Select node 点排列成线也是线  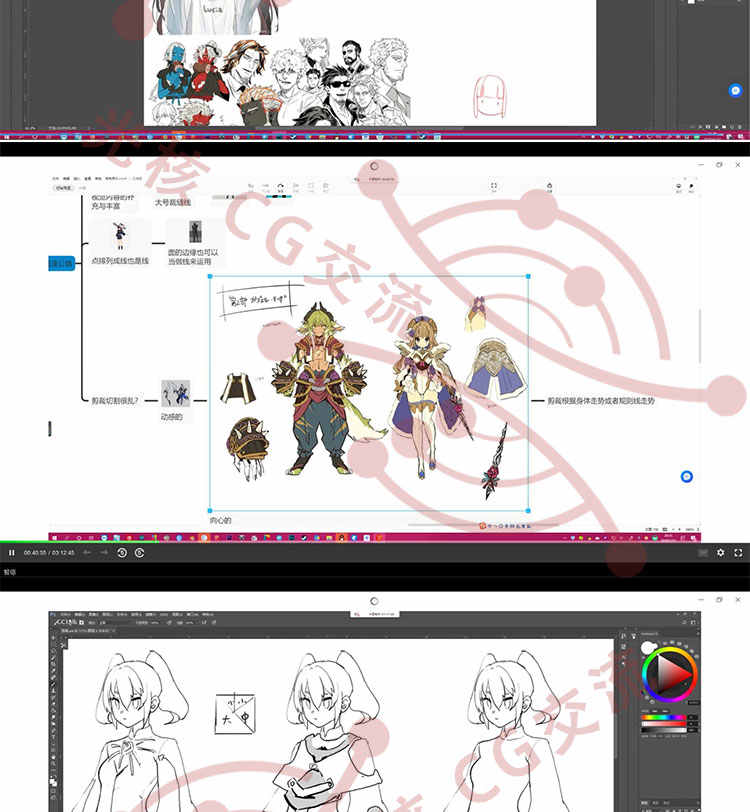[x=120, y=260]
